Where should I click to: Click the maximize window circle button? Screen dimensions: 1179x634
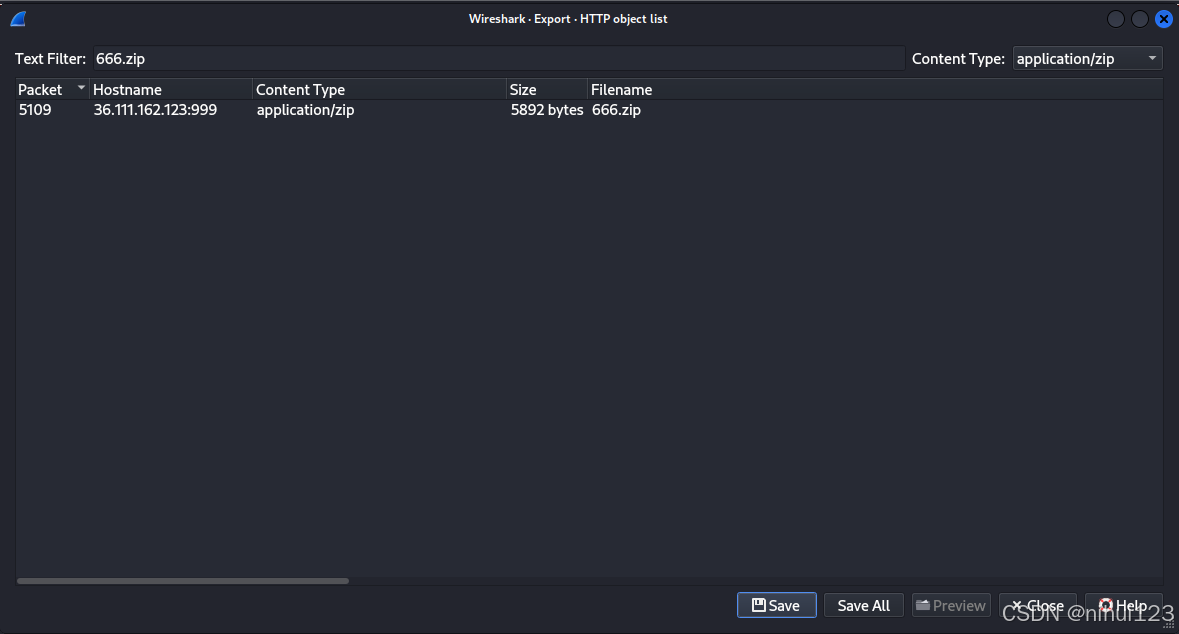click(x=1140, y=19)
